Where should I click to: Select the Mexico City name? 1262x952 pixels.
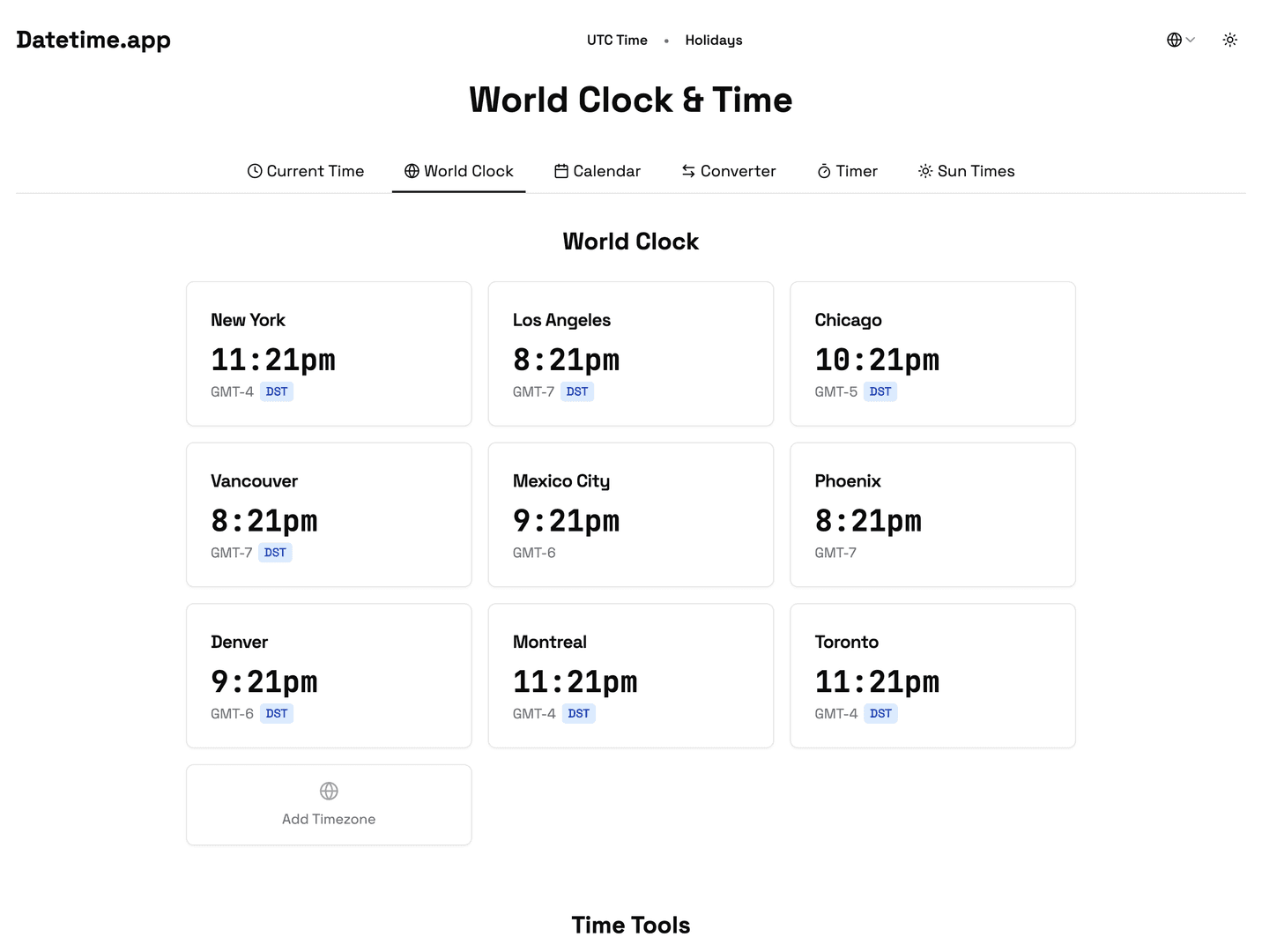tap(561, 481)
